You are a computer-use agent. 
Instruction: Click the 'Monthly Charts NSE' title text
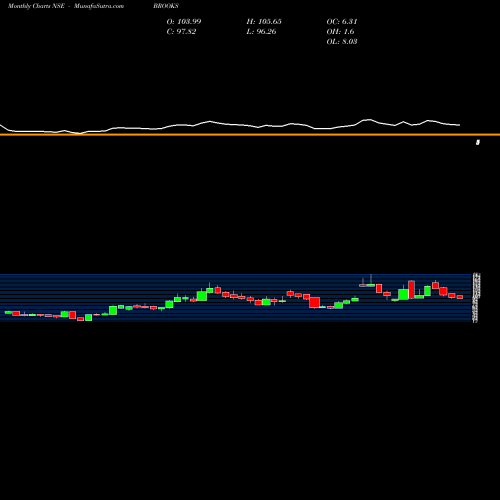(x=36, y=6)
